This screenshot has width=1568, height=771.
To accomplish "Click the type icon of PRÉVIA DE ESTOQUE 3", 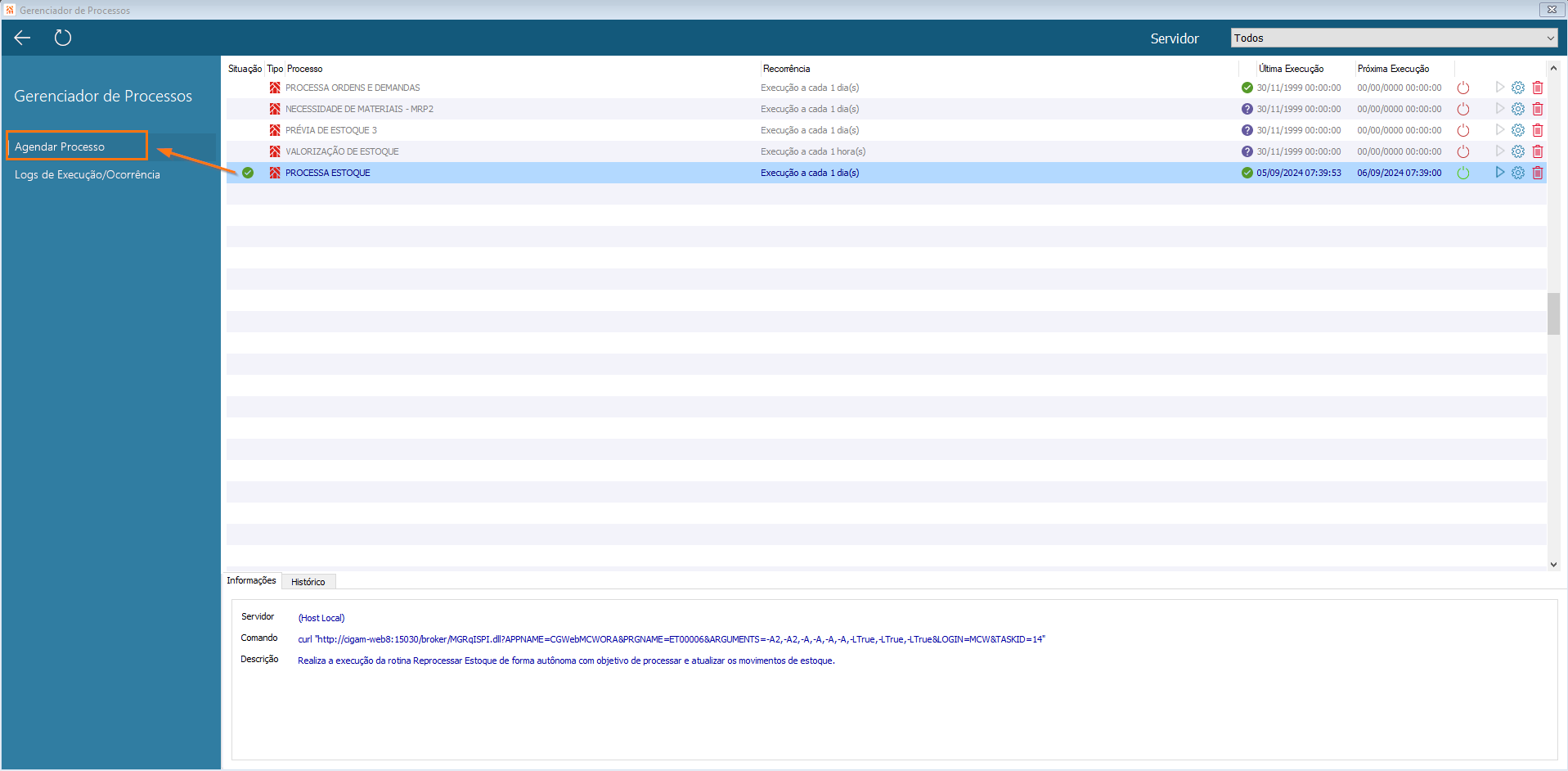I will tap(275, 130).
